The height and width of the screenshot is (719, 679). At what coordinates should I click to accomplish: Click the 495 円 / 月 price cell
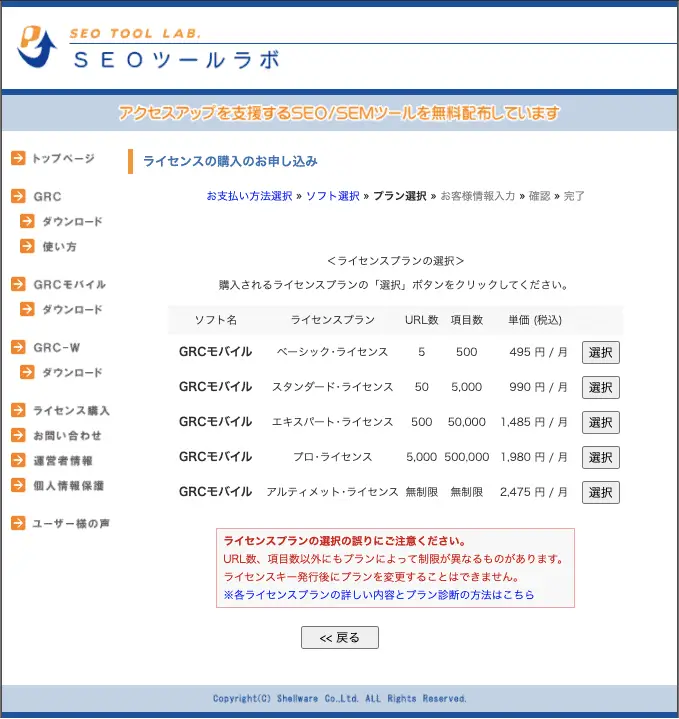point(538,352)
